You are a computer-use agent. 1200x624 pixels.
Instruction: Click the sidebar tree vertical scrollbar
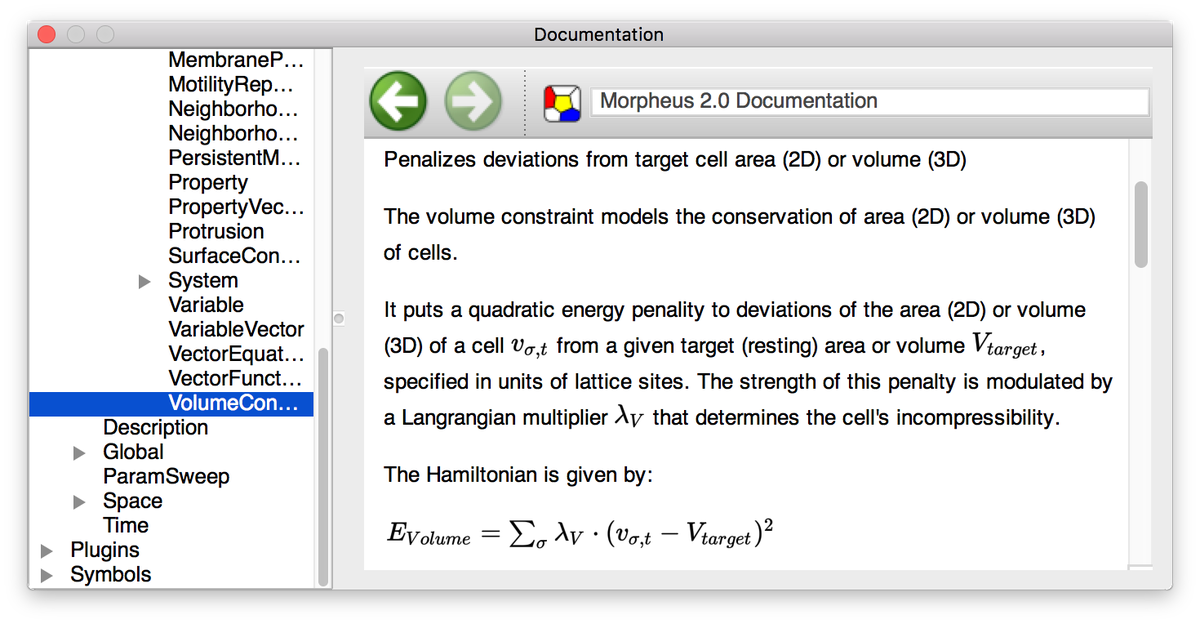coord(322,465)
